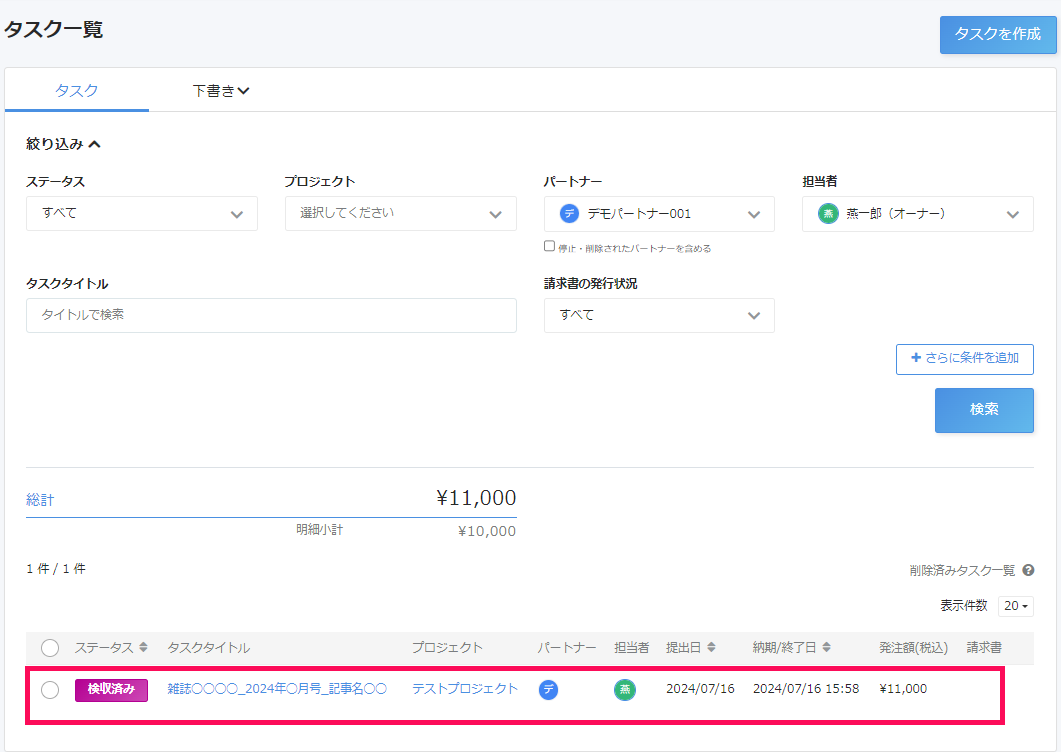The image size is (1061, 752).
Task: Click the 燕 assignee avatar in task row
Action: point(625,690)
